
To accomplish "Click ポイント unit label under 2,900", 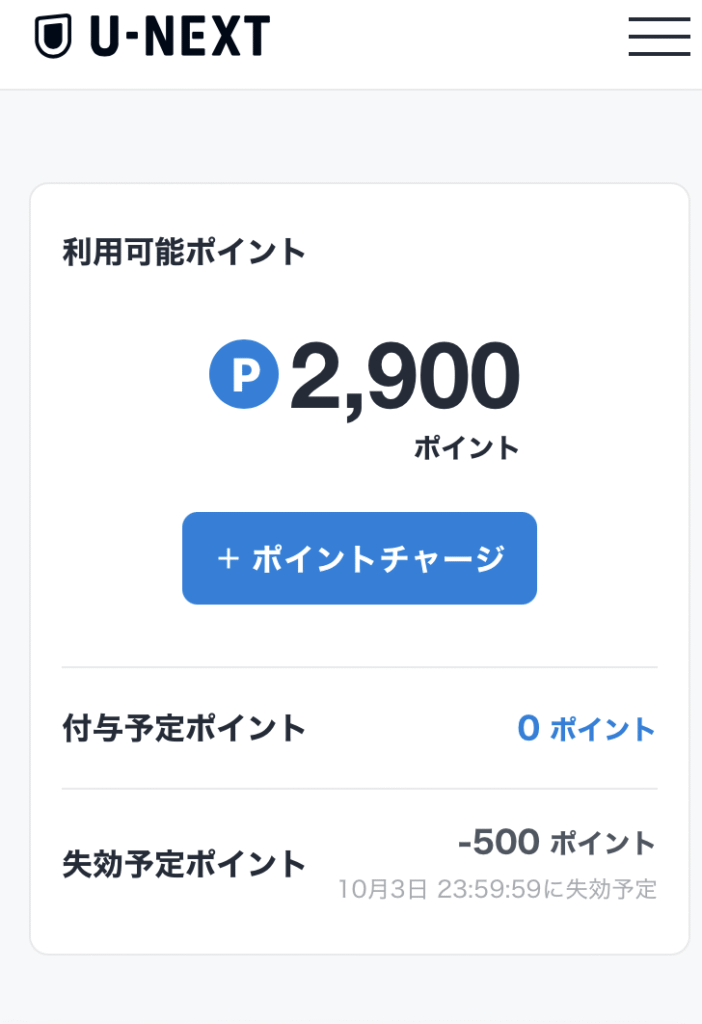I will [x=466, y=447].
